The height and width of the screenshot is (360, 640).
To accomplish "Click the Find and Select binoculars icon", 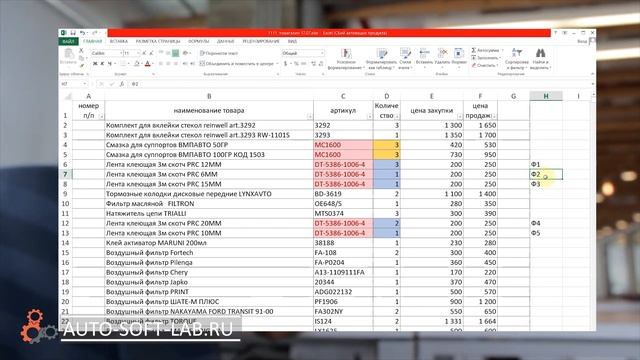I will click(x=540, y=53).
